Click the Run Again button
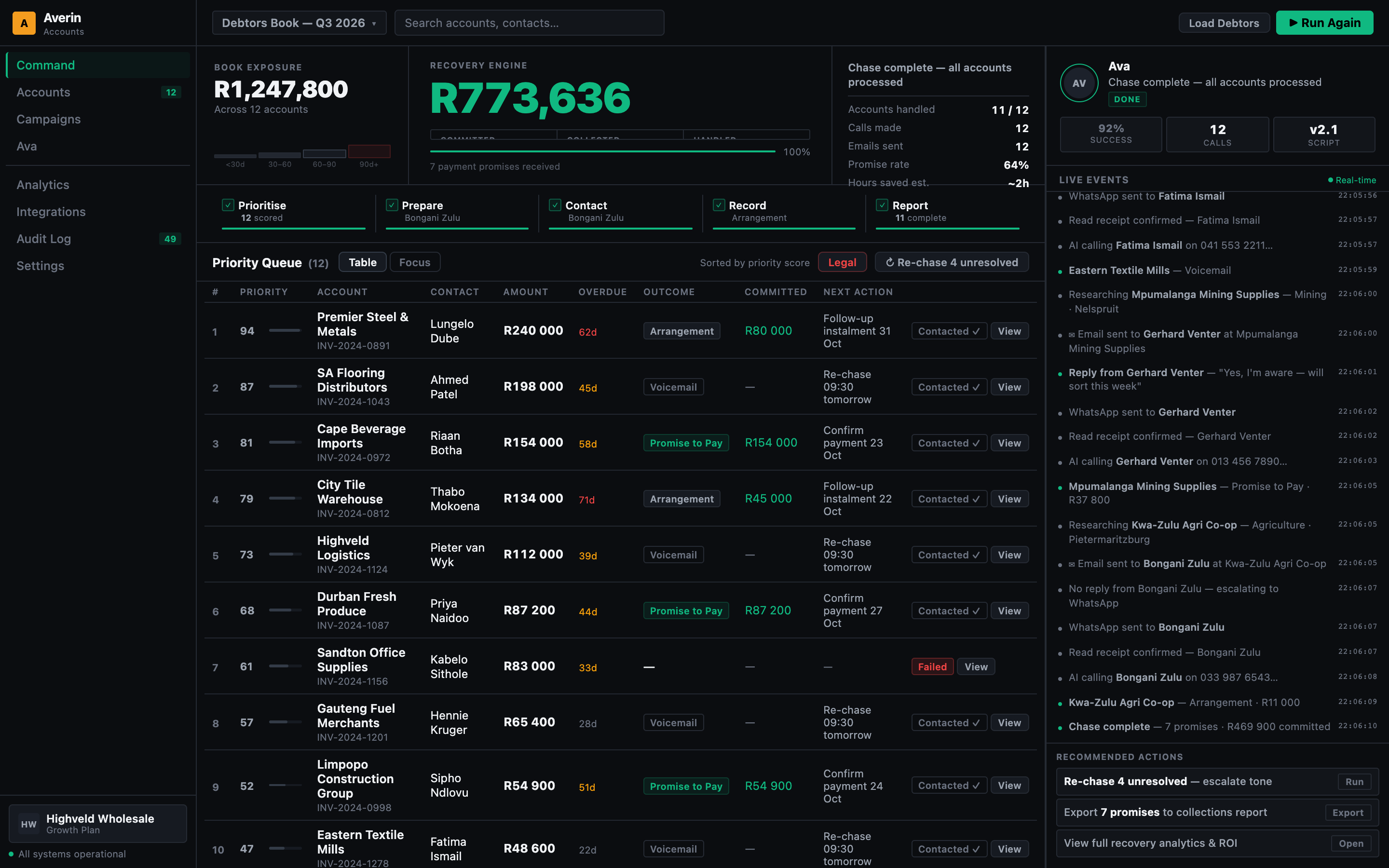 1324,23
